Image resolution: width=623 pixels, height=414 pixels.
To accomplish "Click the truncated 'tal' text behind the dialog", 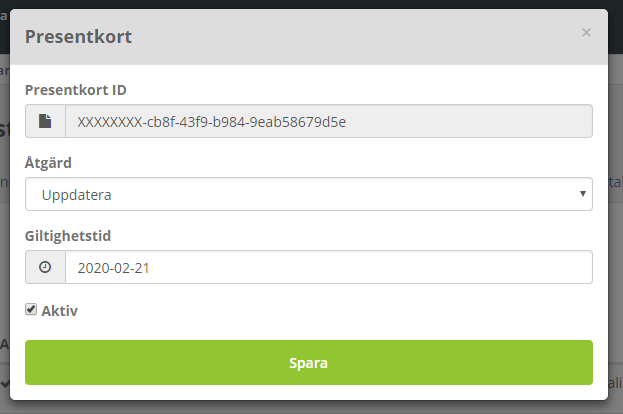I will tap(615, 182).
